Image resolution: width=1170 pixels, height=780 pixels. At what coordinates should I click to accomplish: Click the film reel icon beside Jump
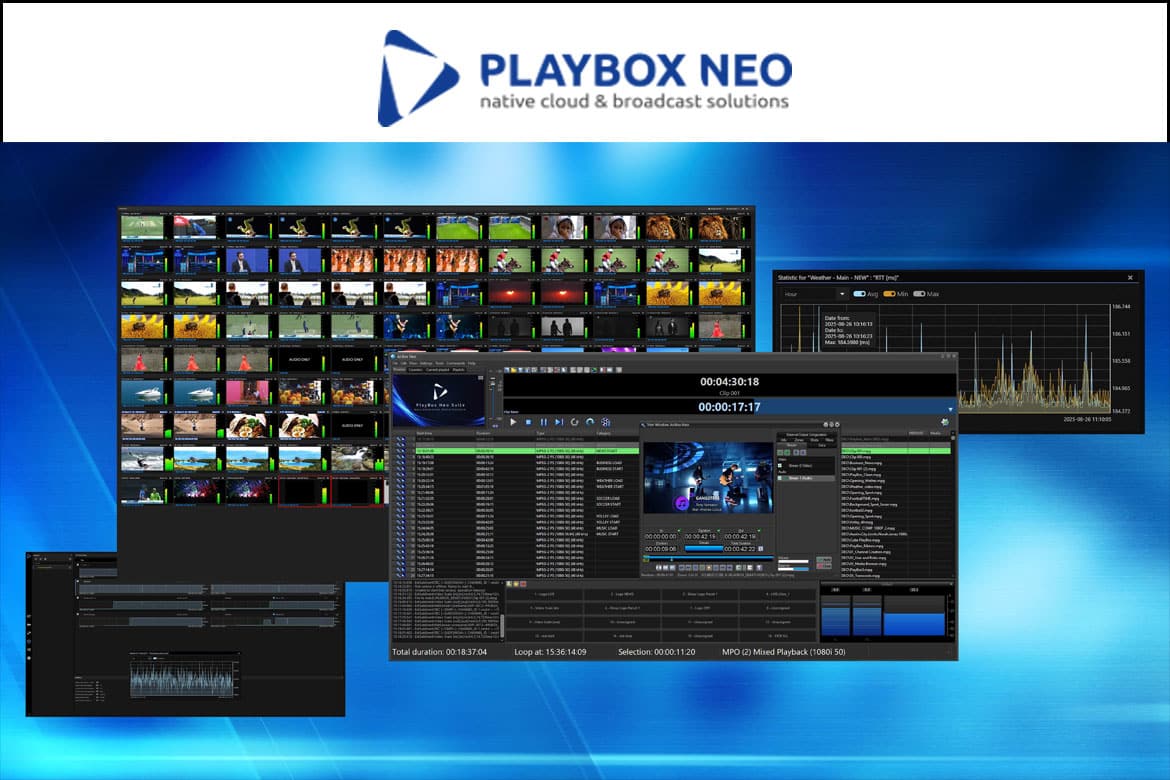[x=606, y=422]
